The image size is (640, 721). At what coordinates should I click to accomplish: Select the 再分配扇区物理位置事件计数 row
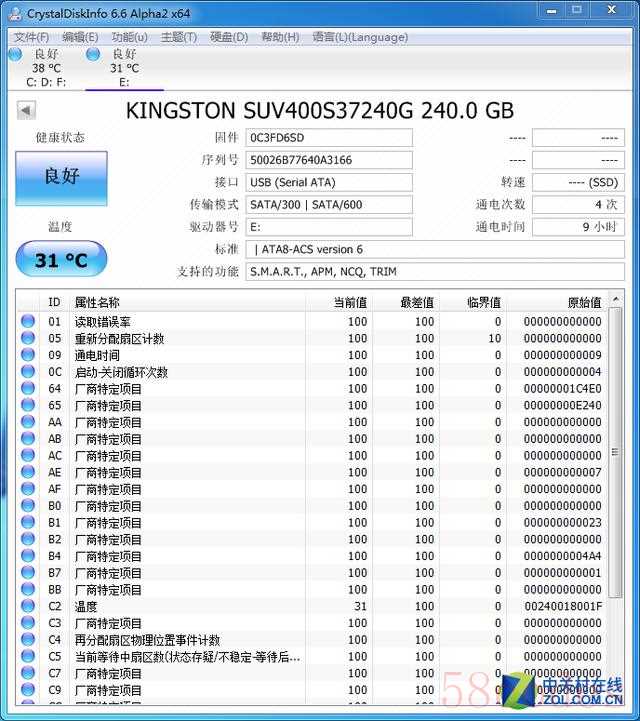click(x=312, y=640)
